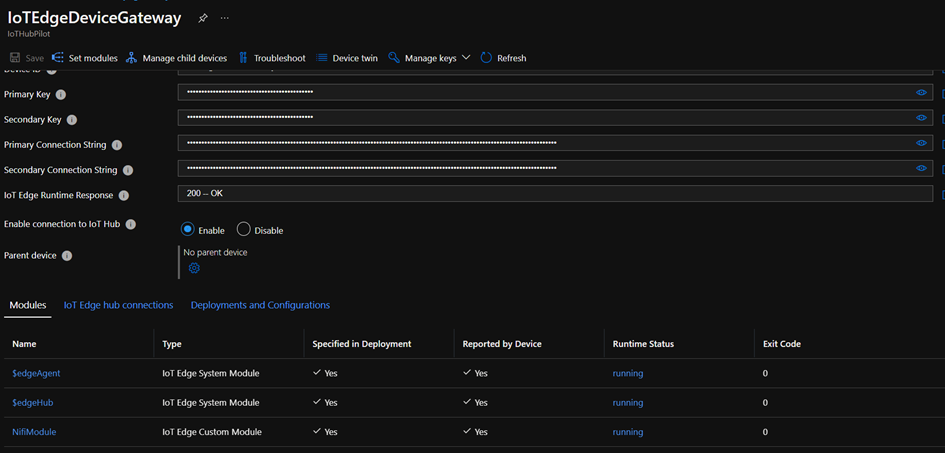This screenshot has height=453, width=945.
Task: Click the Type column header
Action: click(172, 344)
